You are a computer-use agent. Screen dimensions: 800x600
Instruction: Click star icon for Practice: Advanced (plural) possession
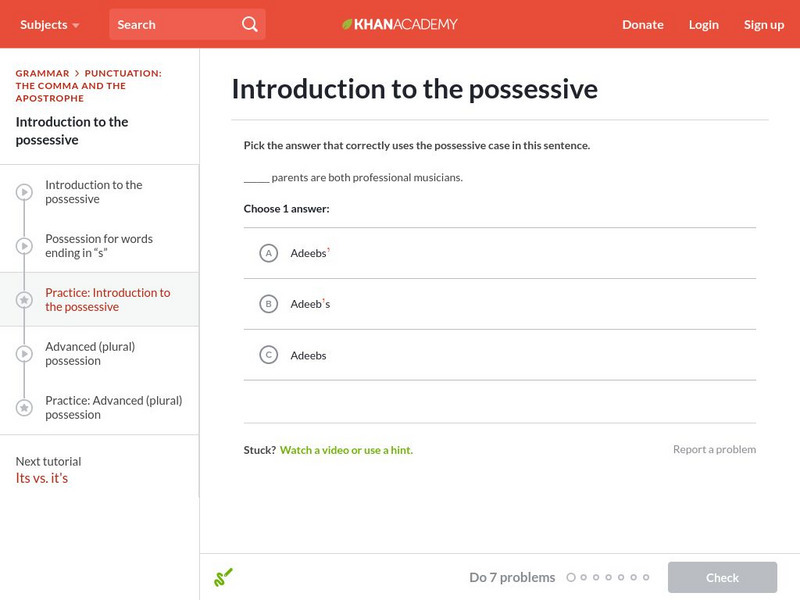point(24,408)
